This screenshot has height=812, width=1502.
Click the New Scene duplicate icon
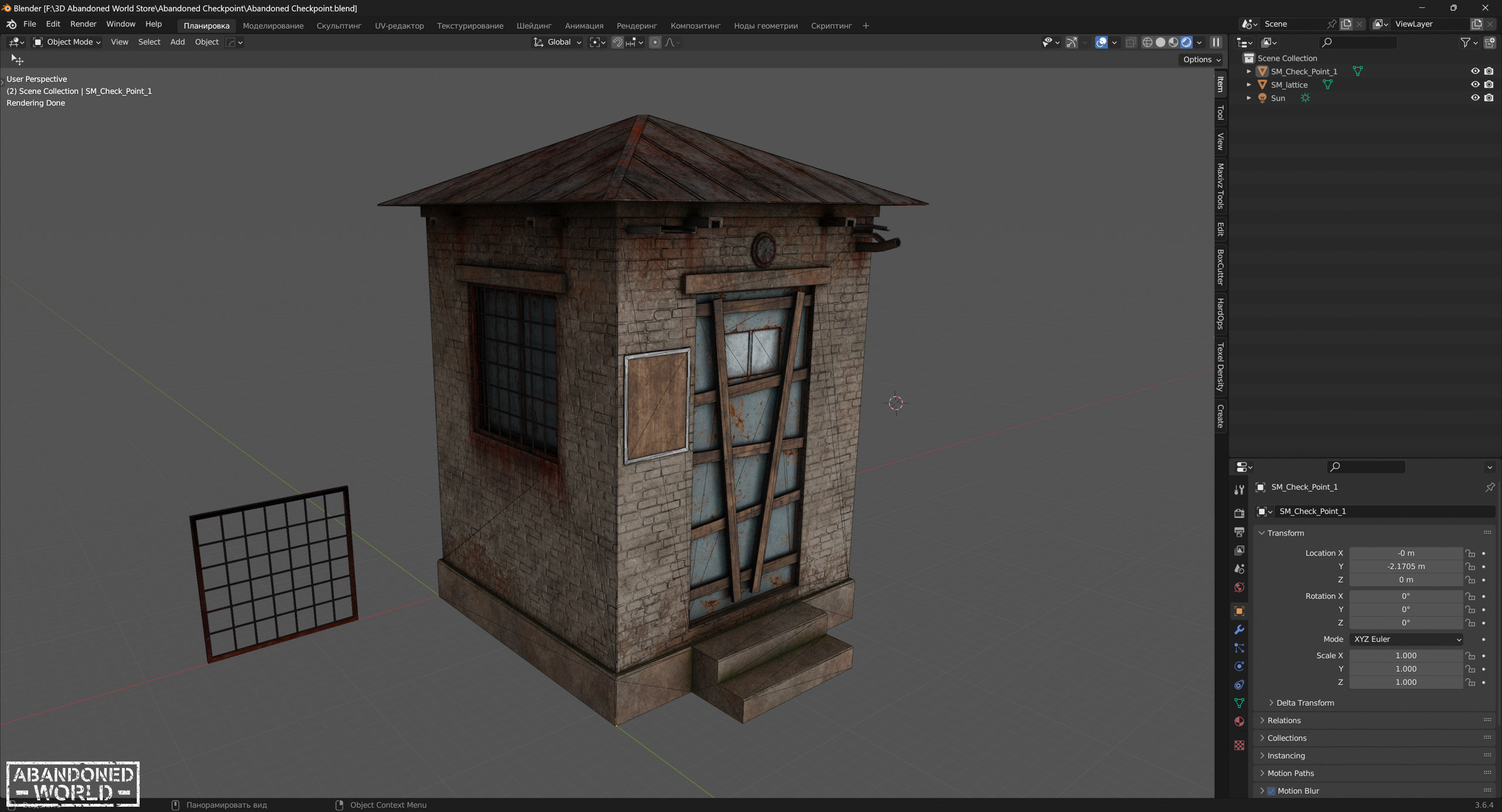click(1346, 24)
